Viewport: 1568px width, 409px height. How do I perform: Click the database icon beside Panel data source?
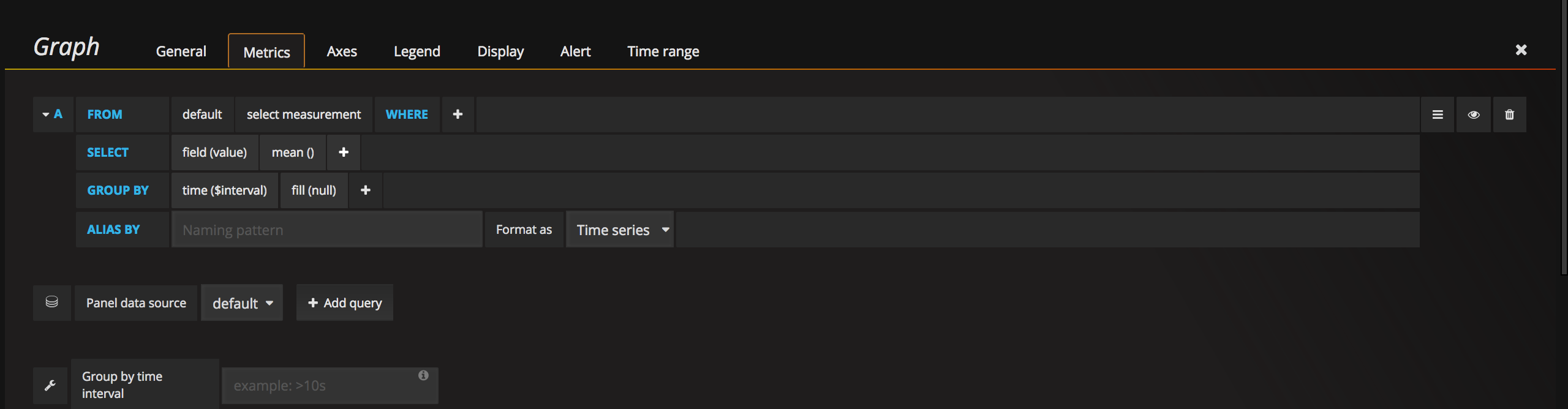point(52,302)
